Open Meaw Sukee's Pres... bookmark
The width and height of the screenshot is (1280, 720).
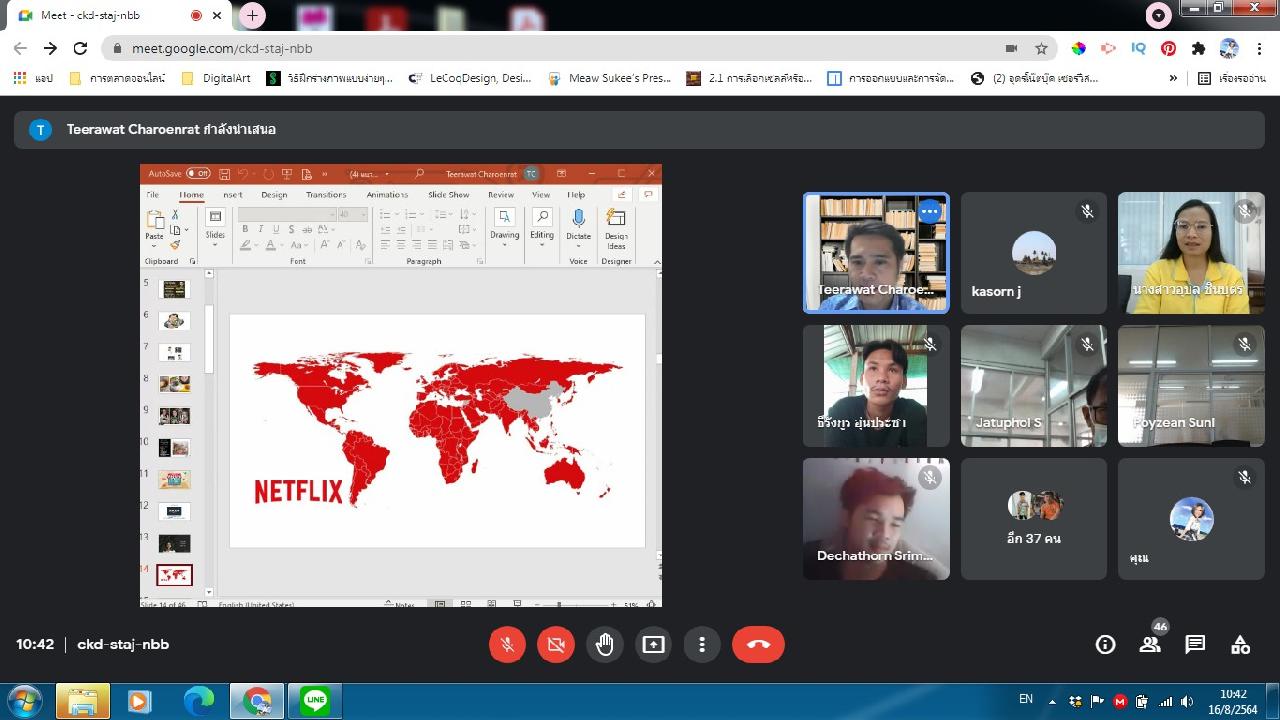610,78
